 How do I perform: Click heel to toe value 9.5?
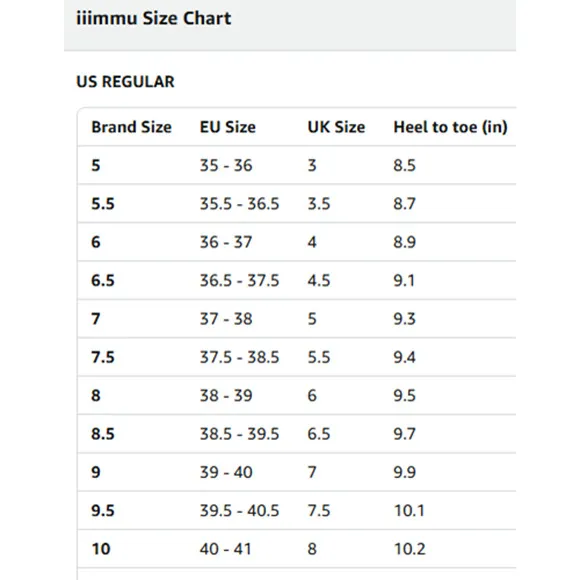(x=404, y=396)
